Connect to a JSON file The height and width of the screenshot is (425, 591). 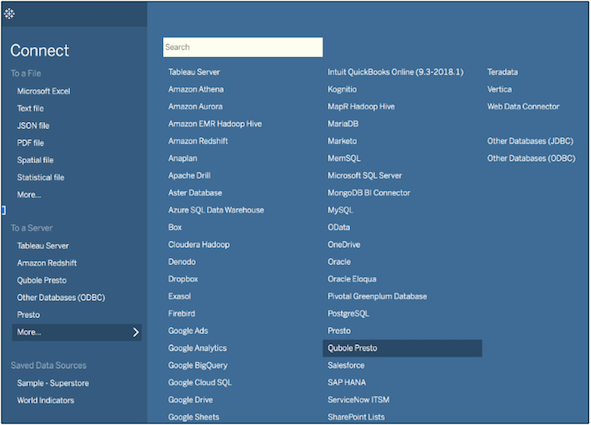click(x=33, y=126)
